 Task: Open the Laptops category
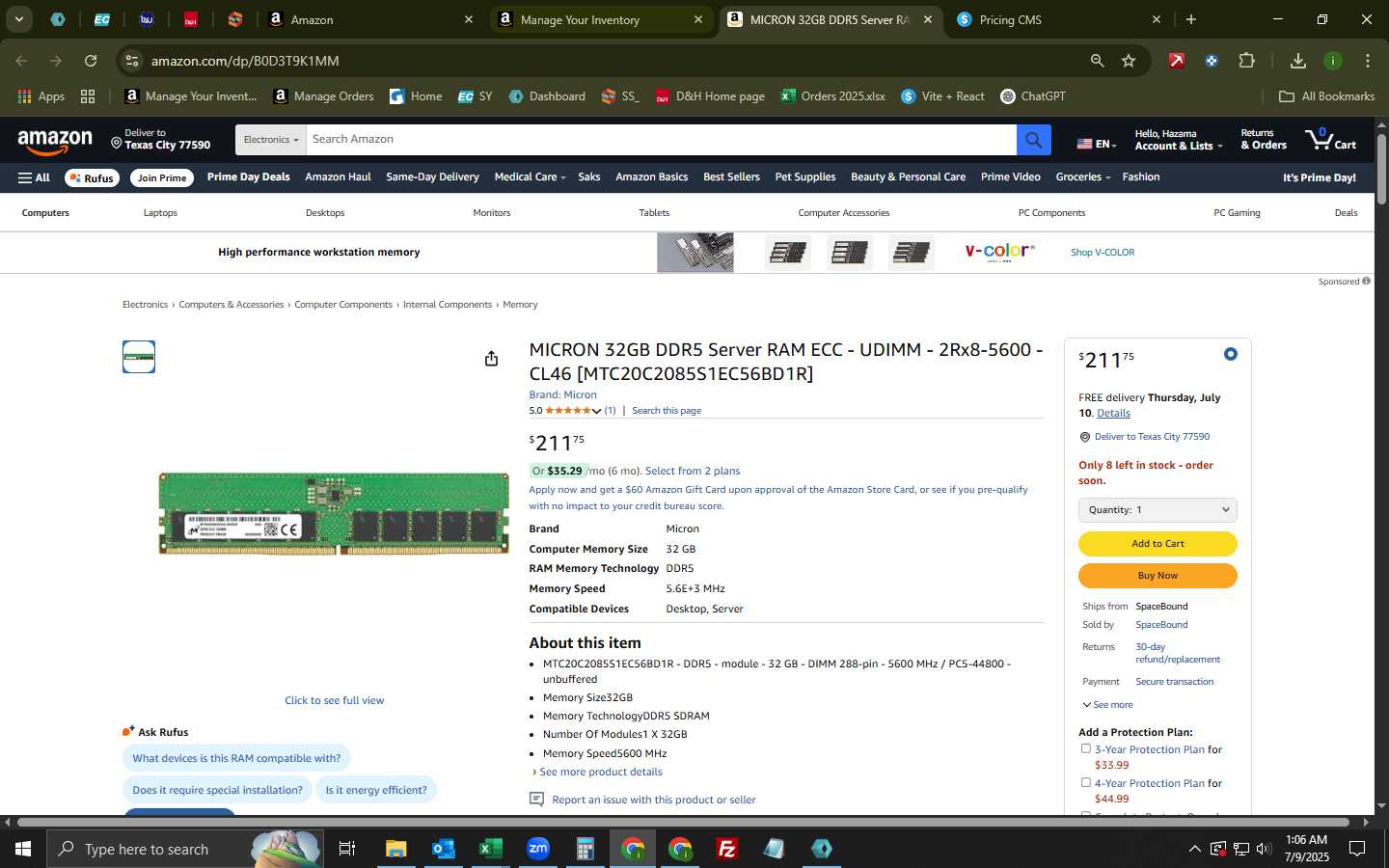pos(160,212)
